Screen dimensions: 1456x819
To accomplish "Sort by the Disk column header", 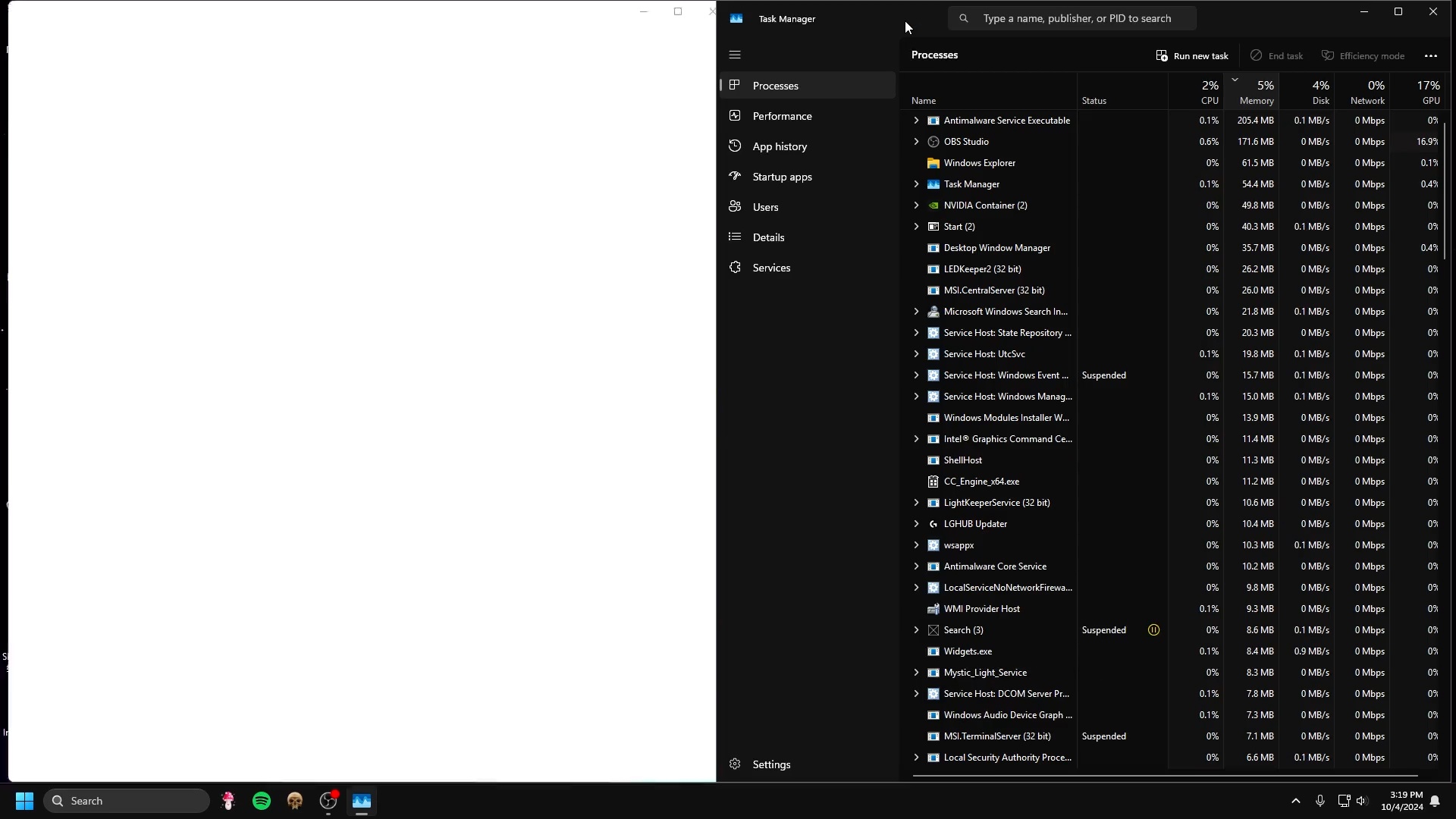I will pyautogui.click(x=1307, y=92).
